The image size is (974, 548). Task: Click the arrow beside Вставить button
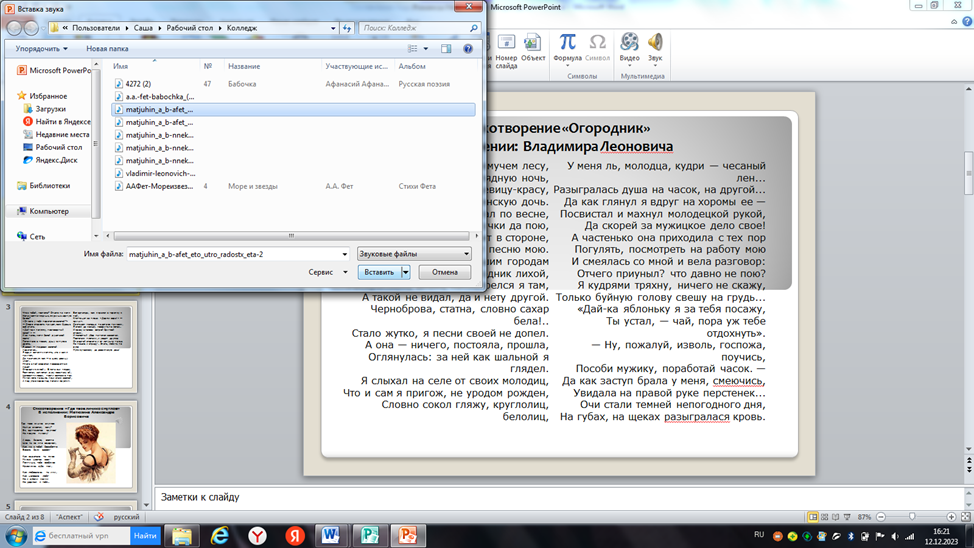(405, 272)
